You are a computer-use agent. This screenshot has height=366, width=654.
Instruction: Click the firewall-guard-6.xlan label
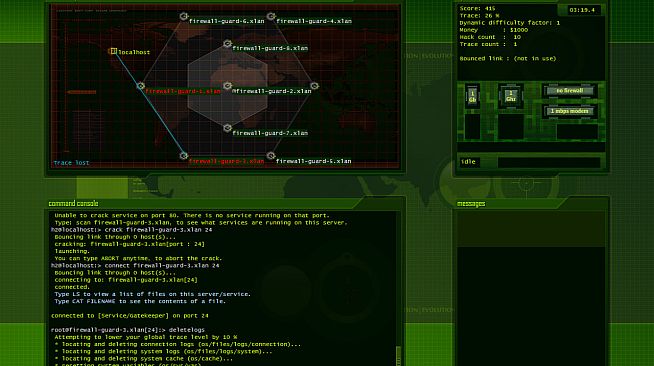point(226,21)
